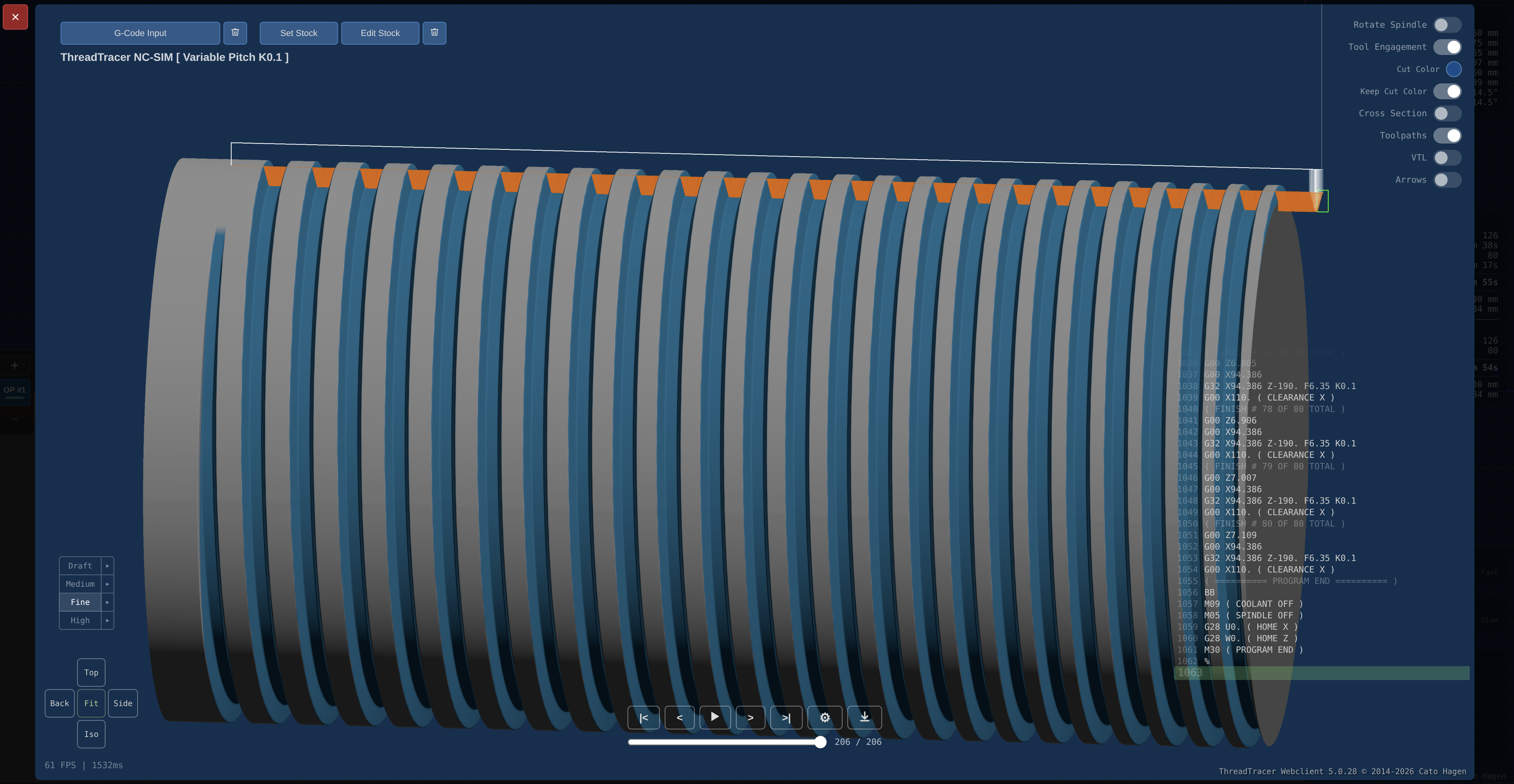Expand the Draft quality options
Viewport: 1514px width, 784px height.
[x=108, y=565]
